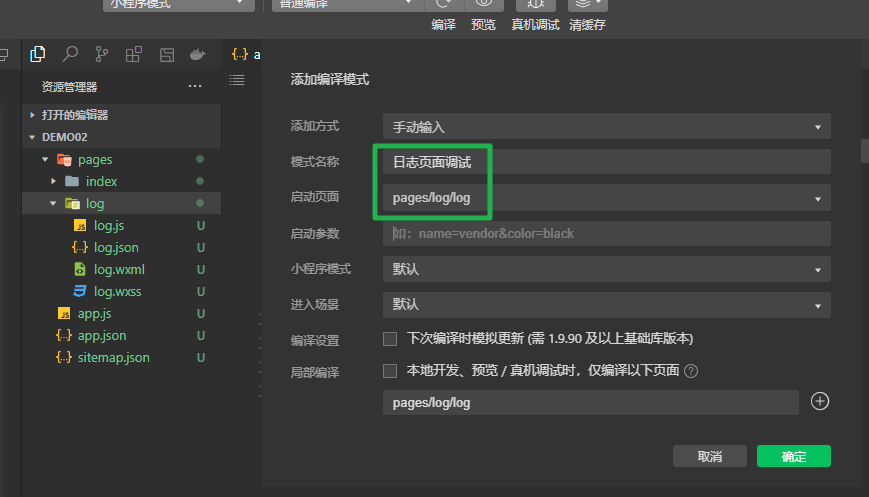Screen dimensions: 869x497
Task: Select log.wxml file icon
Action: click(80, 269)
